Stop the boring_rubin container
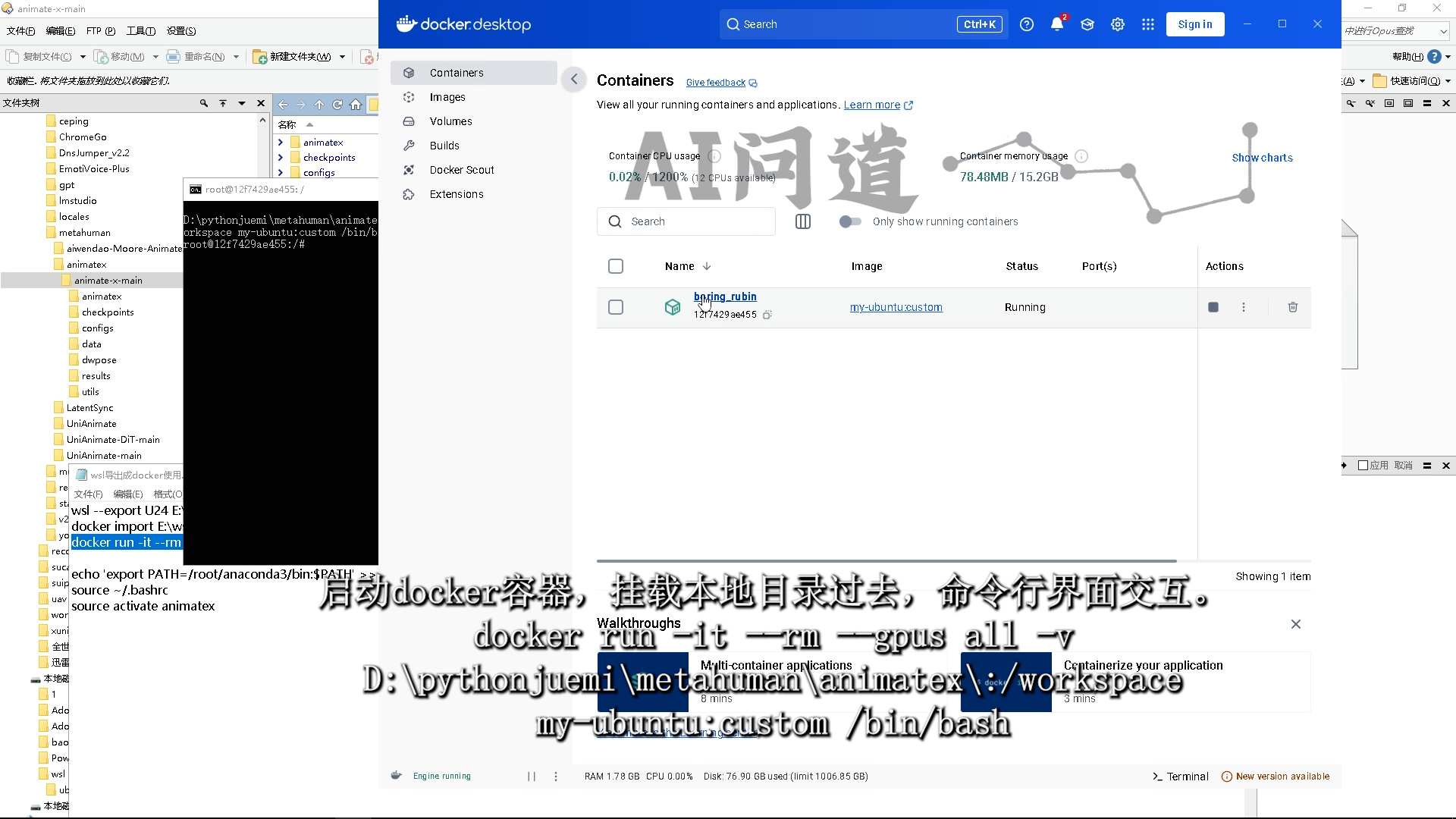1456x819 pixels. tap(1213, 307)
